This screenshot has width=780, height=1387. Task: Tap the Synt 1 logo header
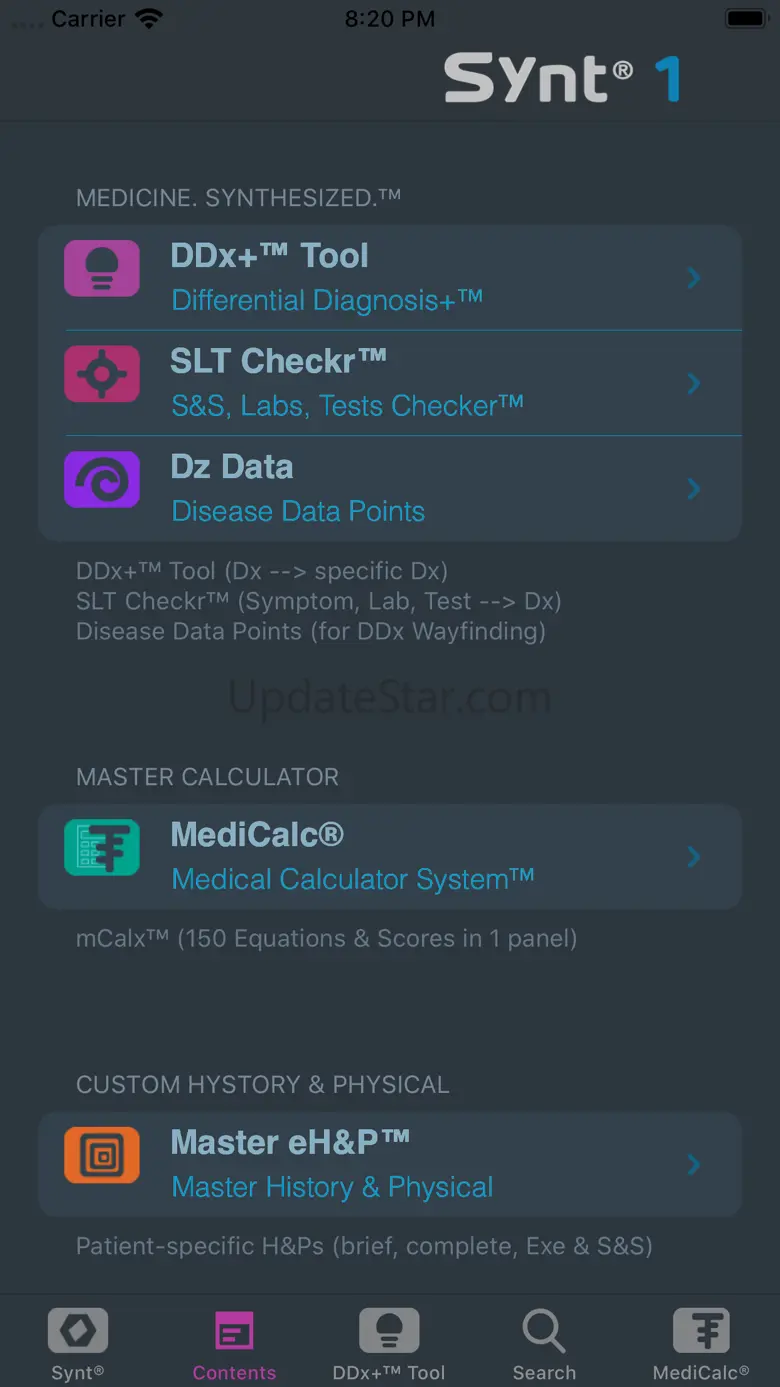point(562,79)
